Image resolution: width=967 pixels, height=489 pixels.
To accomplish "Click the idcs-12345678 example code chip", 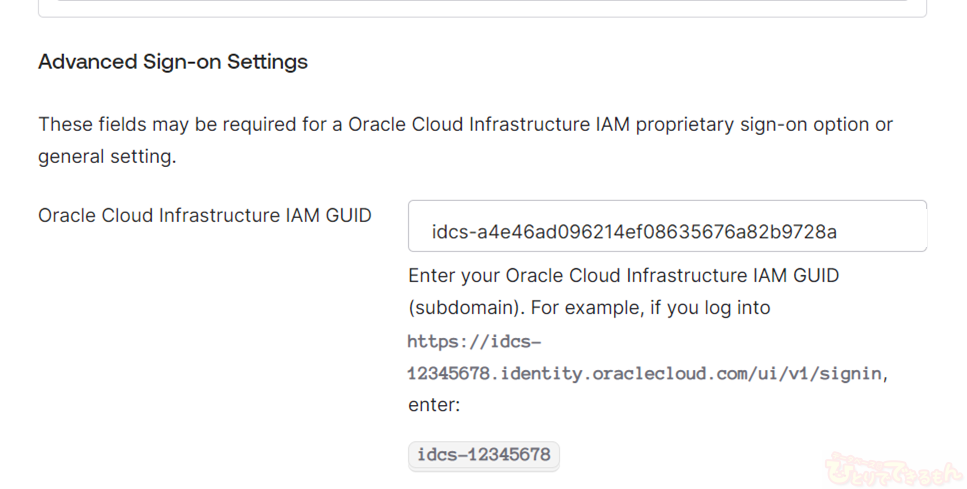I will (x=484, y=454).
